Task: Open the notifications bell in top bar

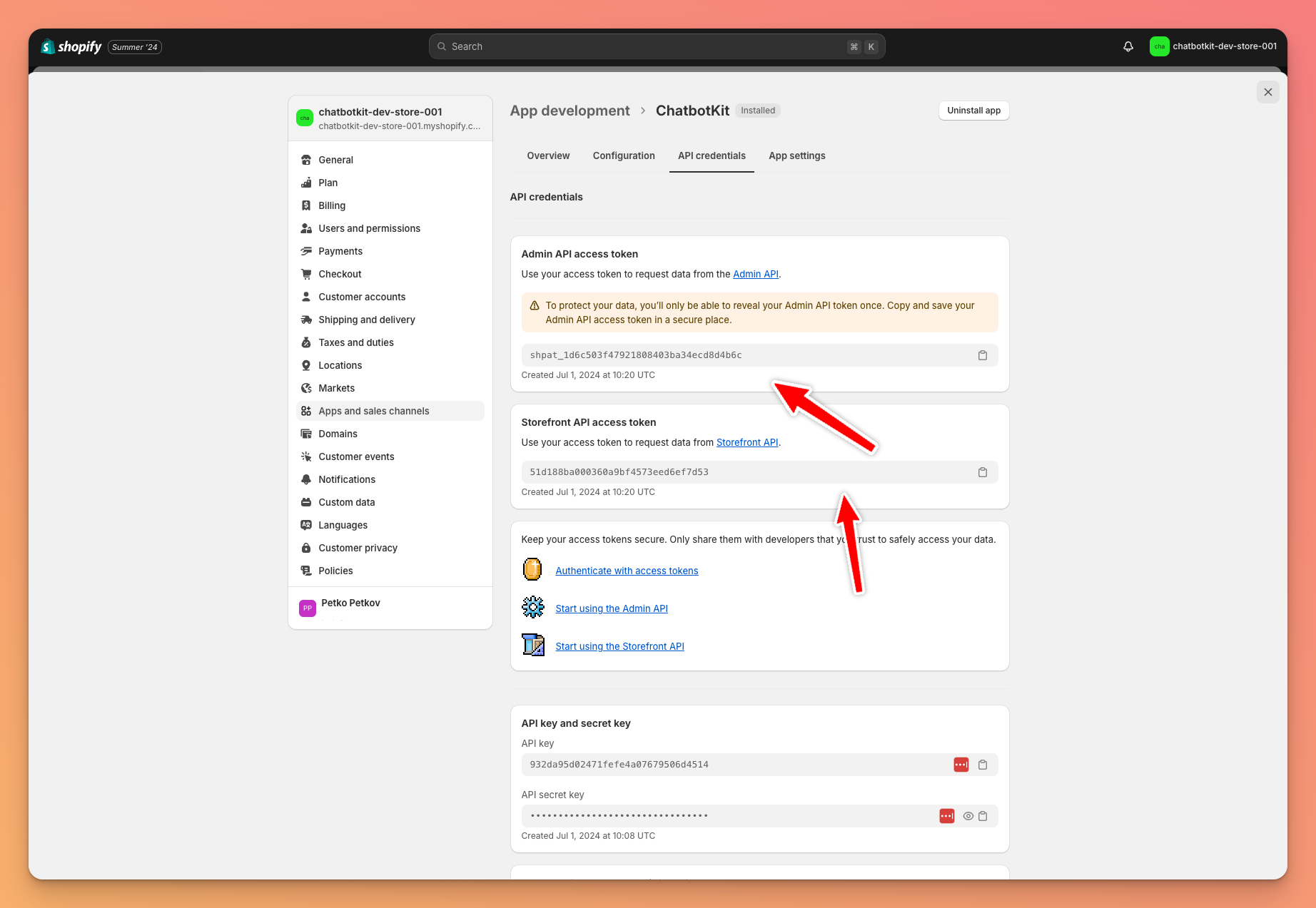Action: pyautogui.click(x=1128, y=46)
